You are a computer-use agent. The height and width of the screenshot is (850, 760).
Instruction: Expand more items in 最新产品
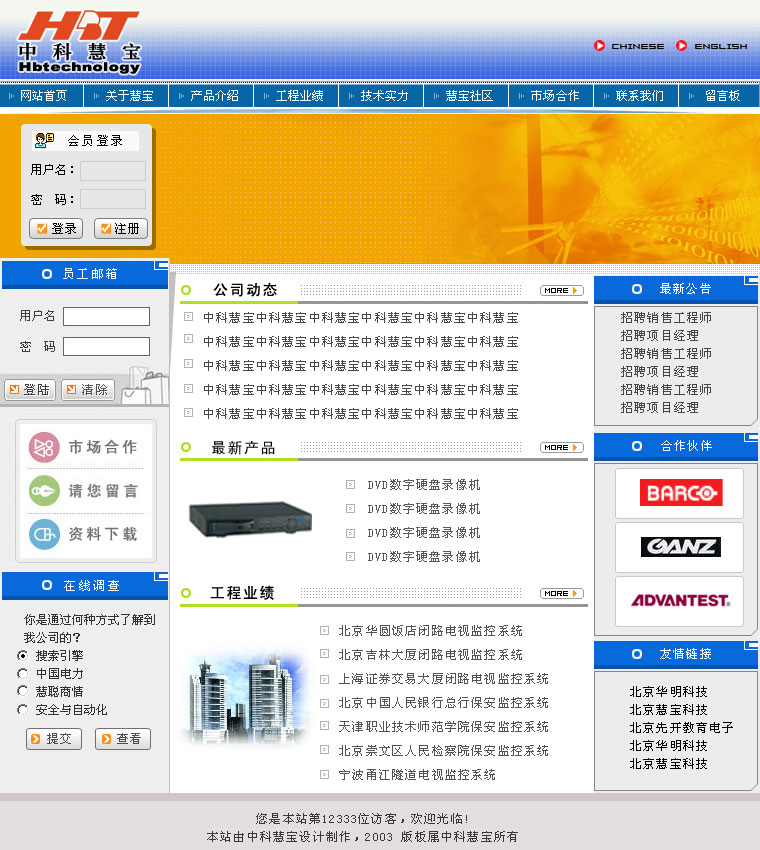[561, 448]
